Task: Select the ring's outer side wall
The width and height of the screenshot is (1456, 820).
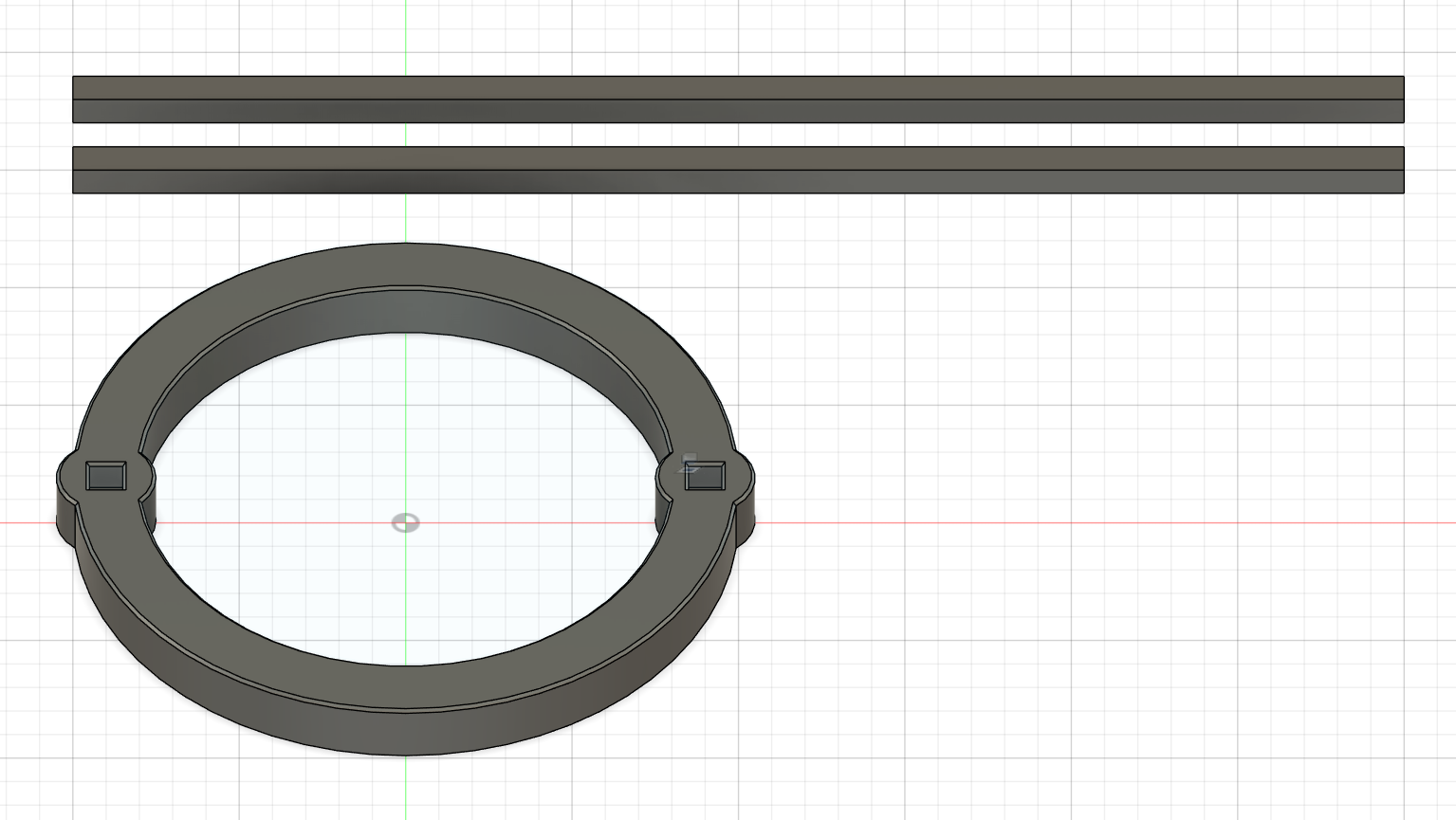Action: [405, 735]
